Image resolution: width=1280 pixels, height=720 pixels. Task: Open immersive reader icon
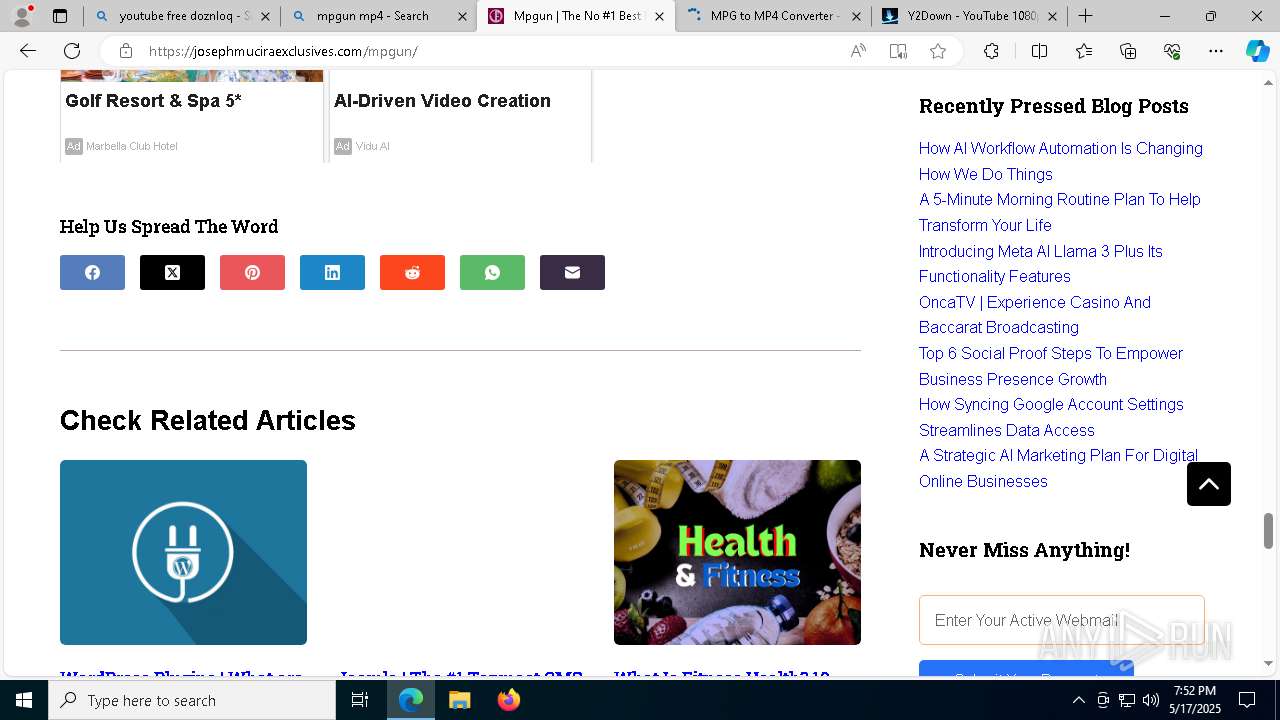(898, 51)
